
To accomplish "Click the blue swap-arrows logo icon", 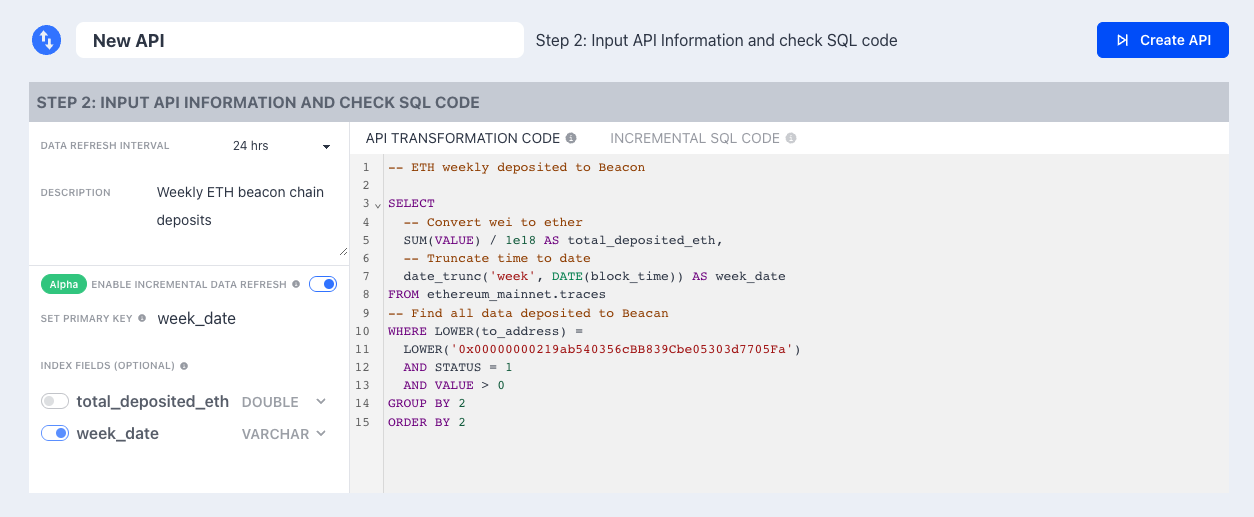I will pos(47,40).
